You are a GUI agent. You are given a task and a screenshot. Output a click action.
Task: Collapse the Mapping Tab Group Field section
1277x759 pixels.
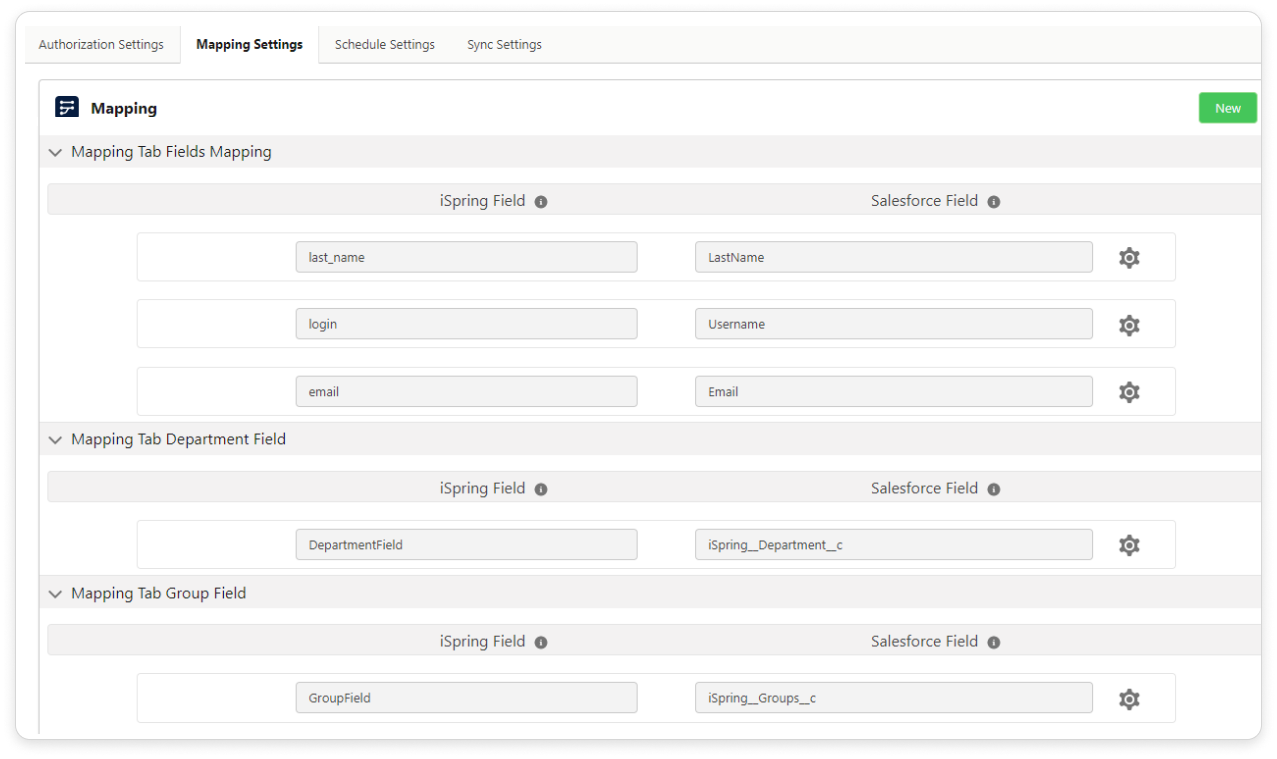point(55,594)
